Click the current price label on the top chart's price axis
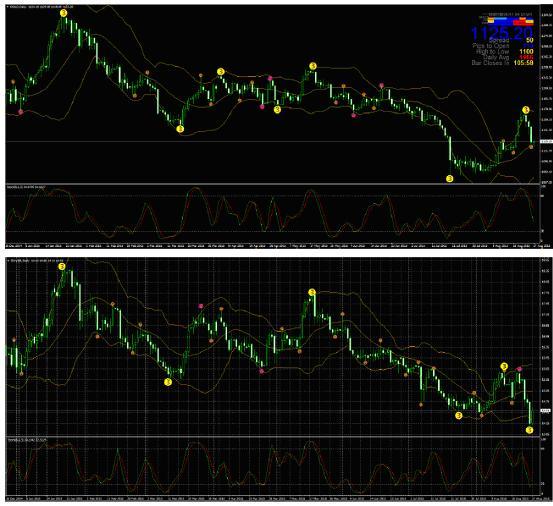The width and height of the screenshot is (553, 506). coord(546,141)
